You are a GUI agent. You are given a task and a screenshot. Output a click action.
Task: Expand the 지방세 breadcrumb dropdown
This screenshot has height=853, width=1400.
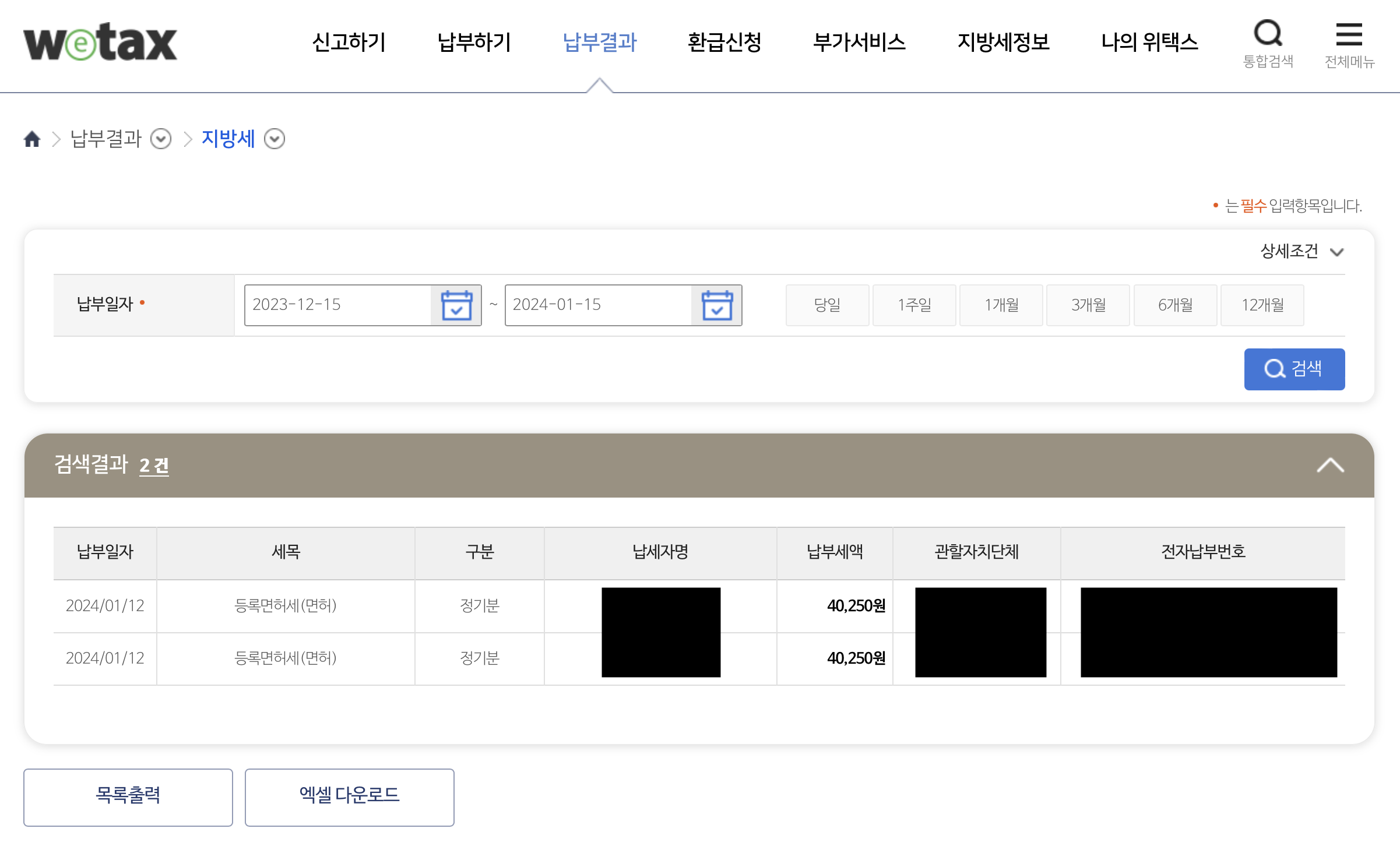click(275, 139)
